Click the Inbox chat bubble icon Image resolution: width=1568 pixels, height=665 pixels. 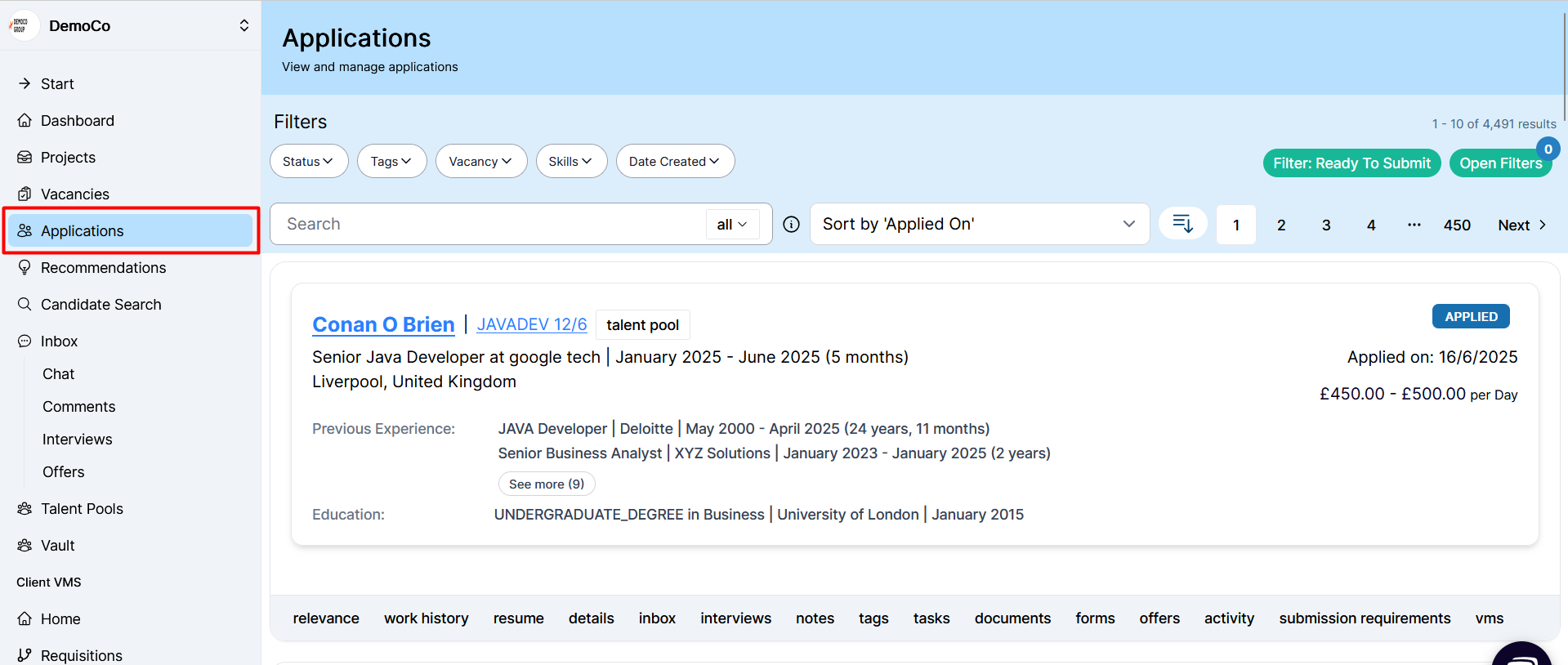[x=25, y=341]
